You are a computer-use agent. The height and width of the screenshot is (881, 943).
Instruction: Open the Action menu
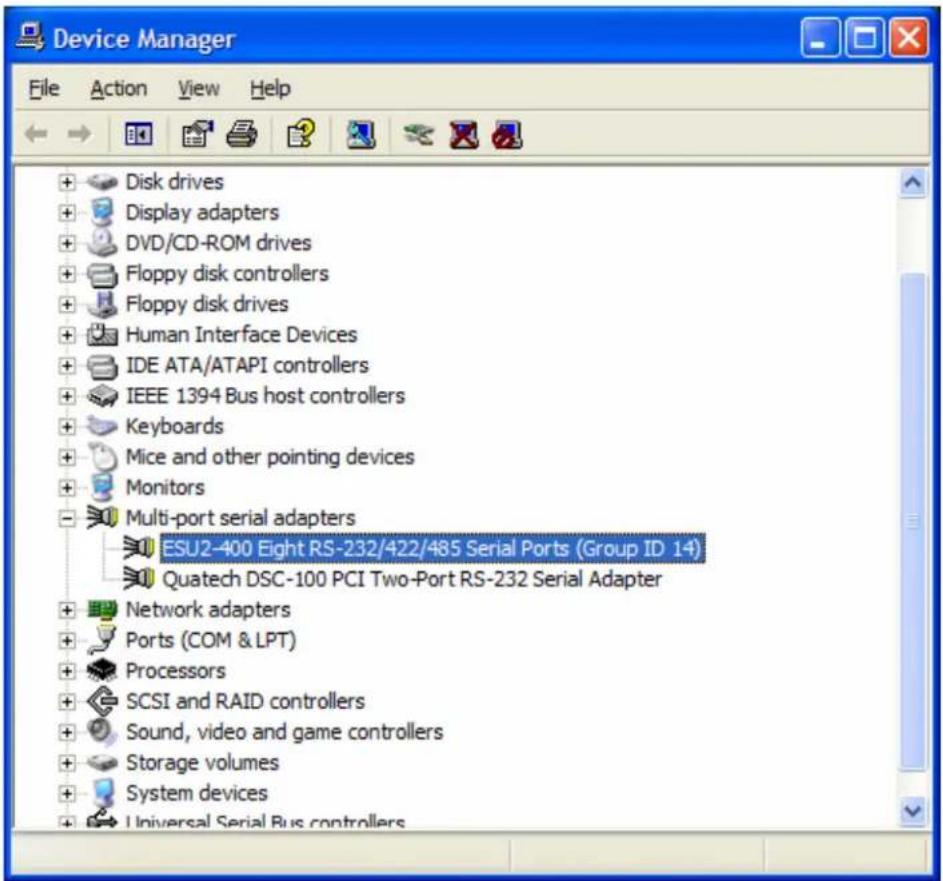118,88
